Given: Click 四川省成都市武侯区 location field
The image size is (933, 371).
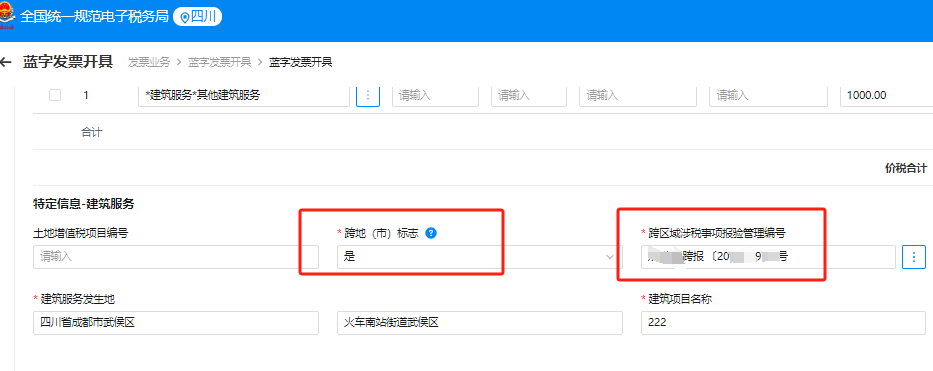Looking at the screenshot, I should [176, 323].
